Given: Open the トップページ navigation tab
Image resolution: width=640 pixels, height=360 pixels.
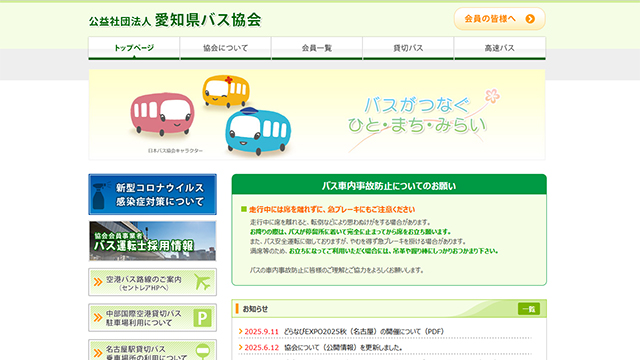Looking at the screenshot, I should coord(134,48).
